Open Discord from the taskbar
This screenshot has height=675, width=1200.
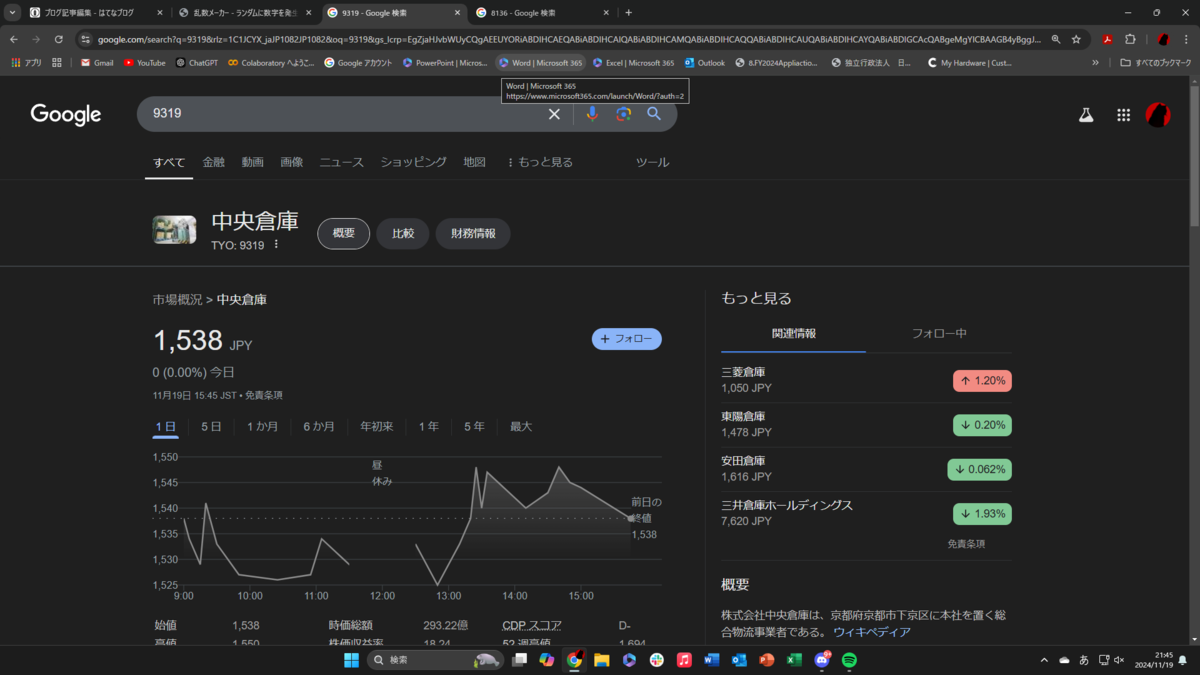pos(822,660)
